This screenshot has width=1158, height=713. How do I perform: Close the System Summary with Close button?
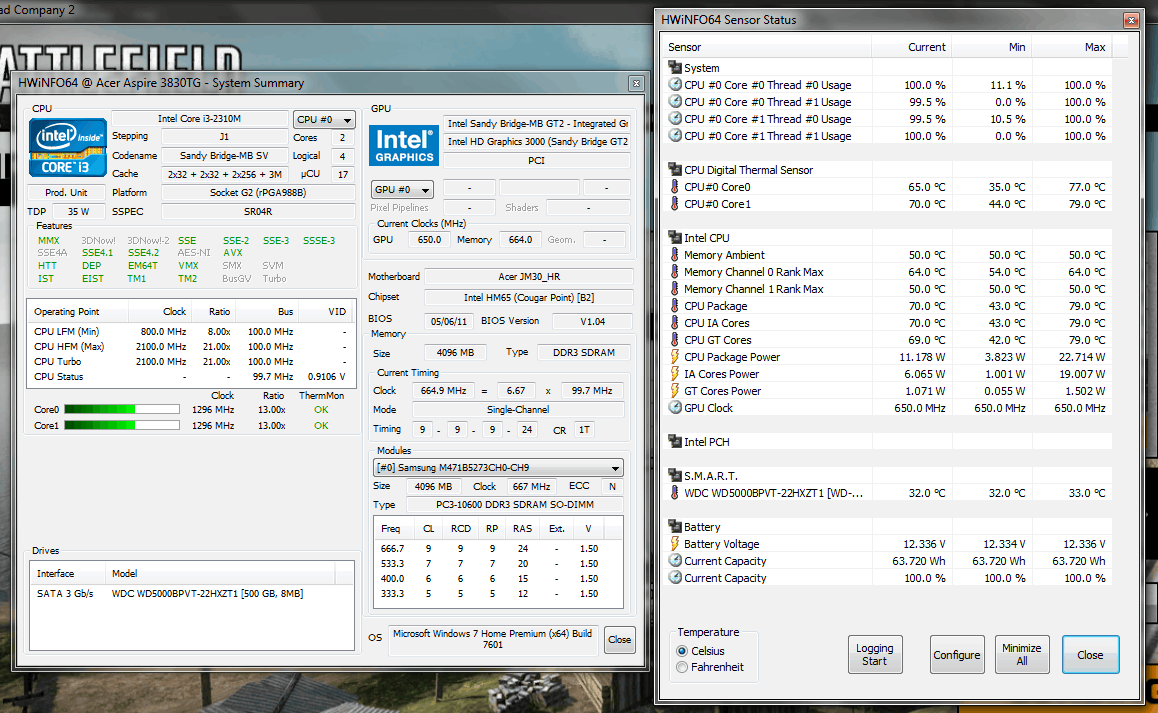(x=619, y=640)
